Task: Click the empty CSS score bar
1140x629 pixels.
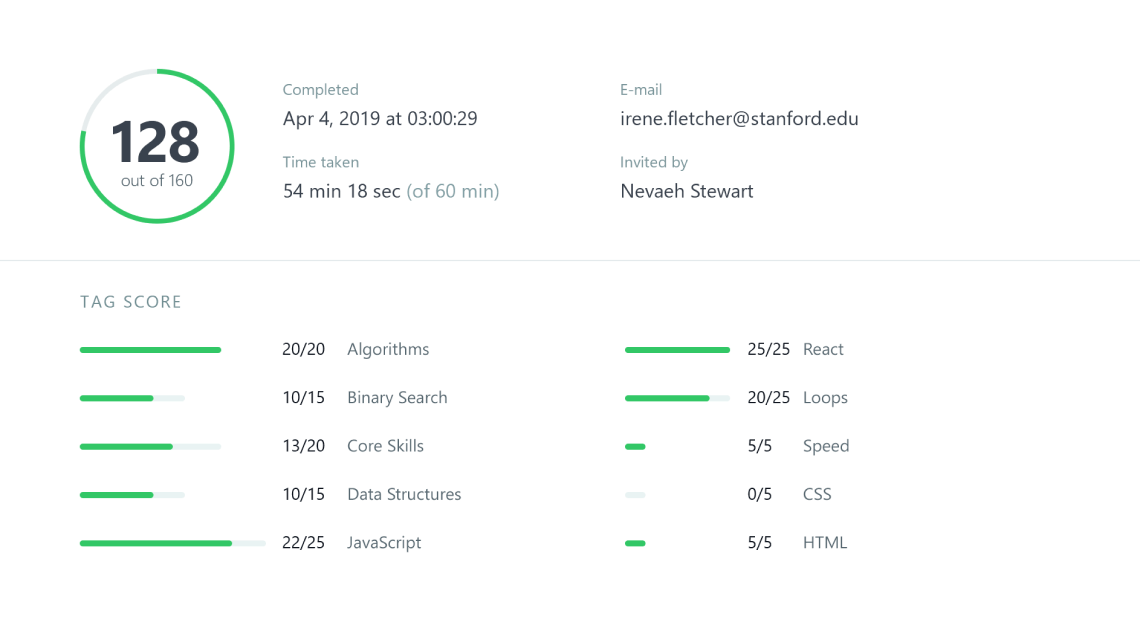Action: [635, 494]
